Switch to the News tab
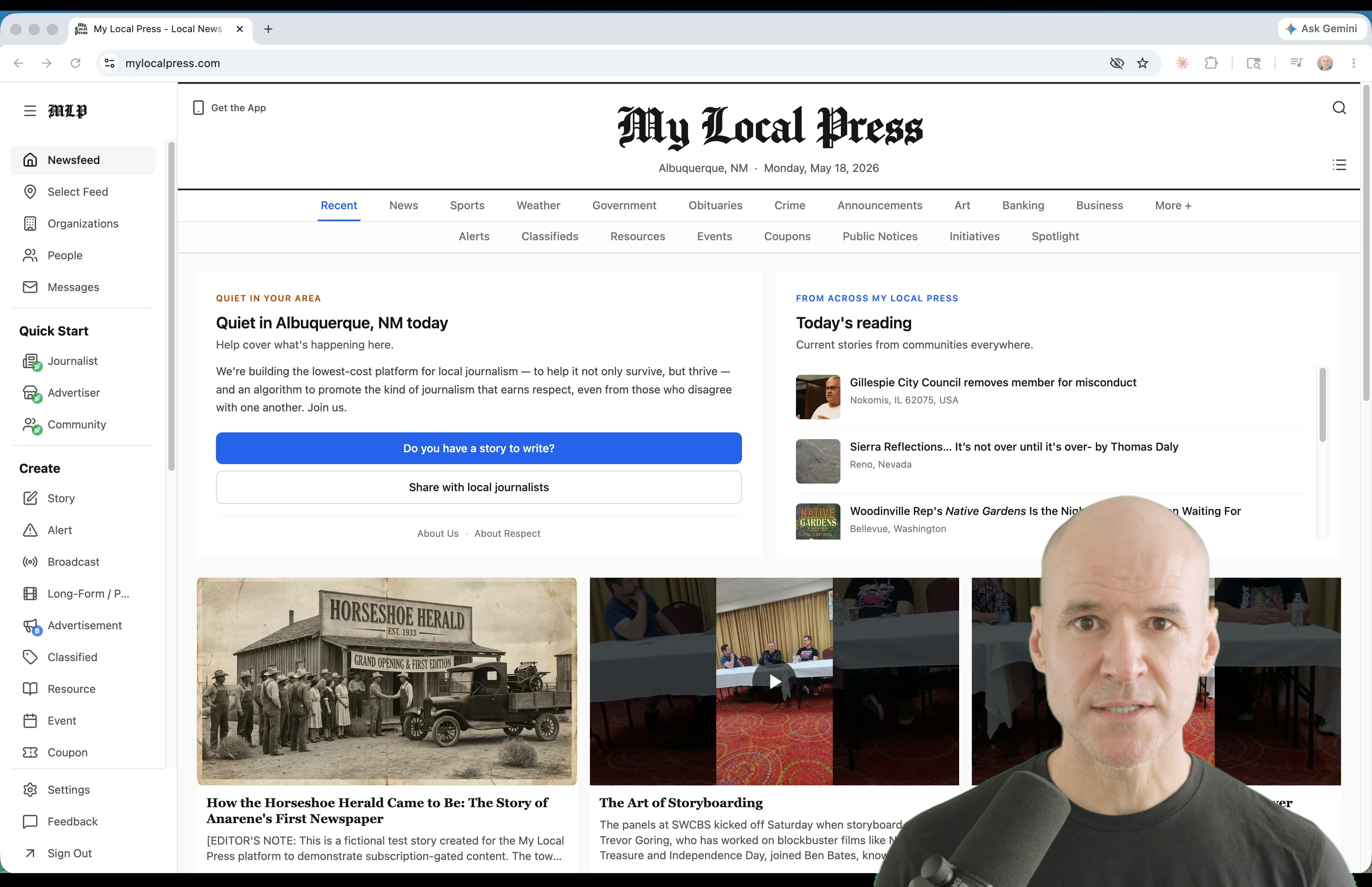Image resolution: width=1372 pixels, height=887 pixels. click(404, 206)
